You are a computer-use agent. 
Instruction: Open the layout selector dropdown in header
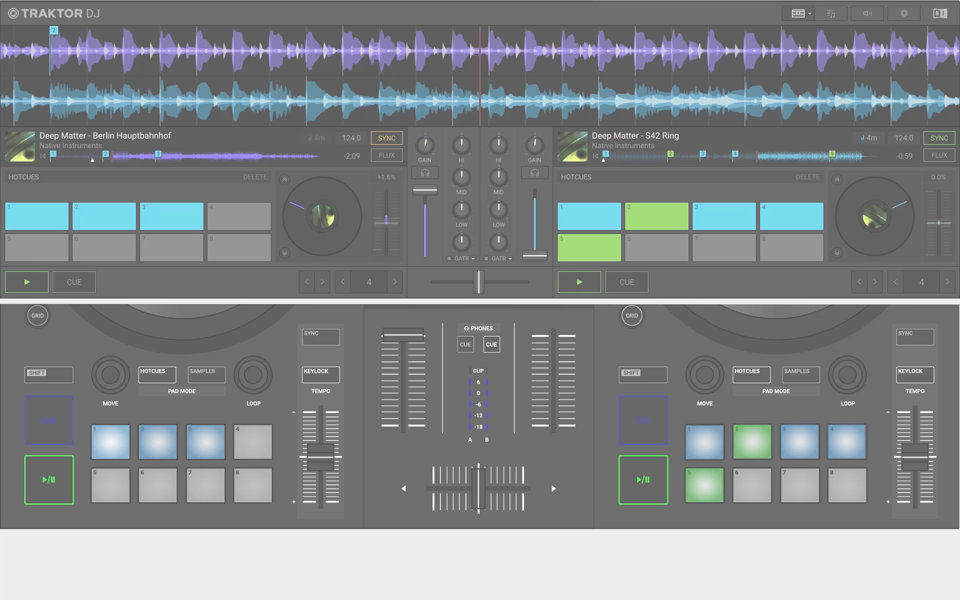pos(801,13)
